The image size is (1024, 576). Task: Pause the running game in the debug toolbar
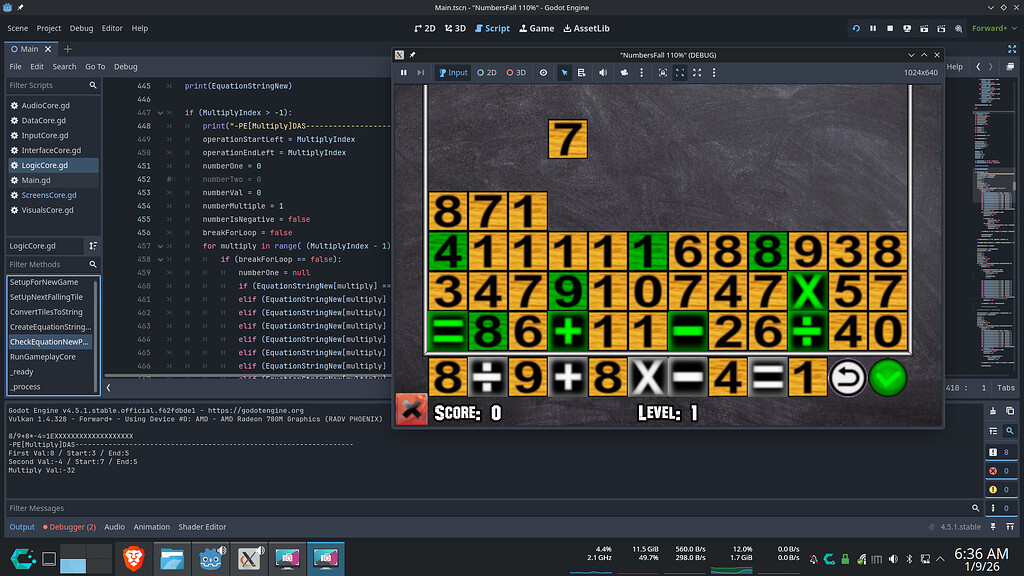click(404, 72)
